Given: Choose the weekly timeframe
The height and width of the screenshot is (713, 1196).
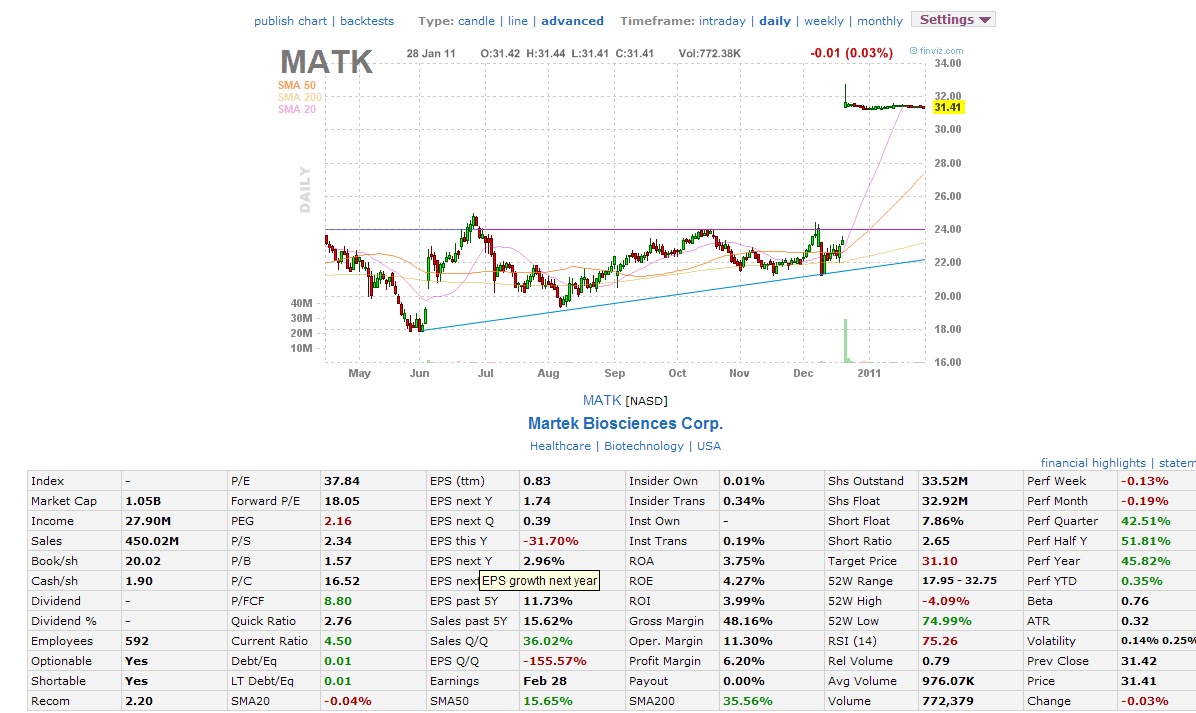Looking at the screenshot, I should (x=824, y=21).
